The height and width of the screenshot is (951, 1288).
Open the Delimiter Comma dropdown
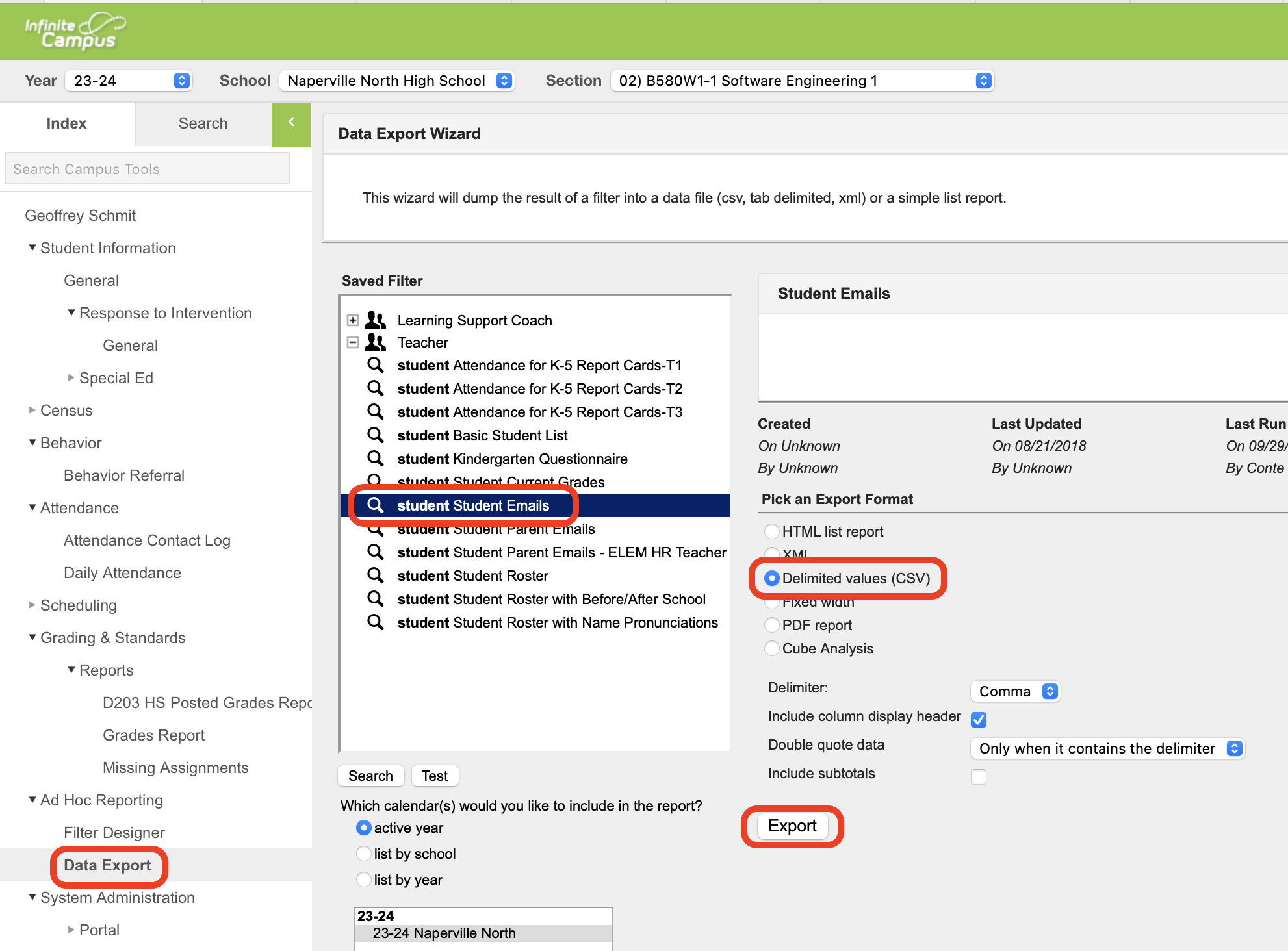pos(1015,691)
